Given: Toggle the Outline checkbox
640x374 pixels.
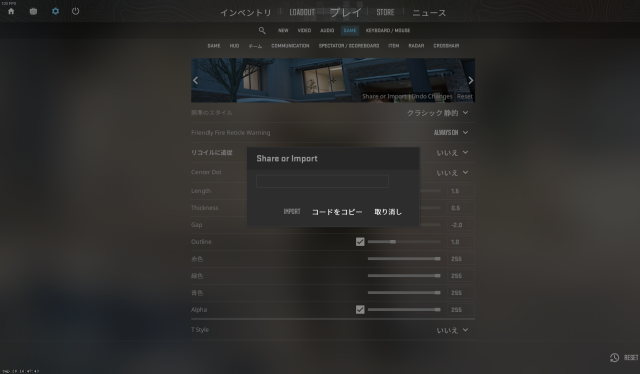Looking at the screenshot, I should pyautogui.click(x=360, y=242).
